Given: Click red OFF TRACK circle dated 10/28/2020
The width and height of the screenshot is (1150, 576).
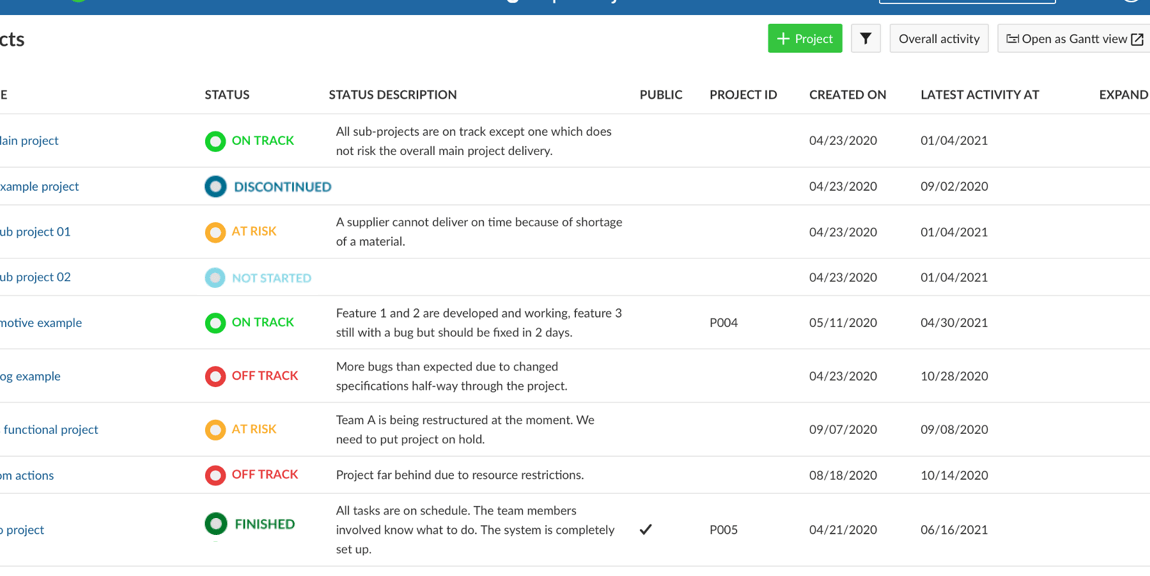Looking at the screenshot, I should pos(215,376).
